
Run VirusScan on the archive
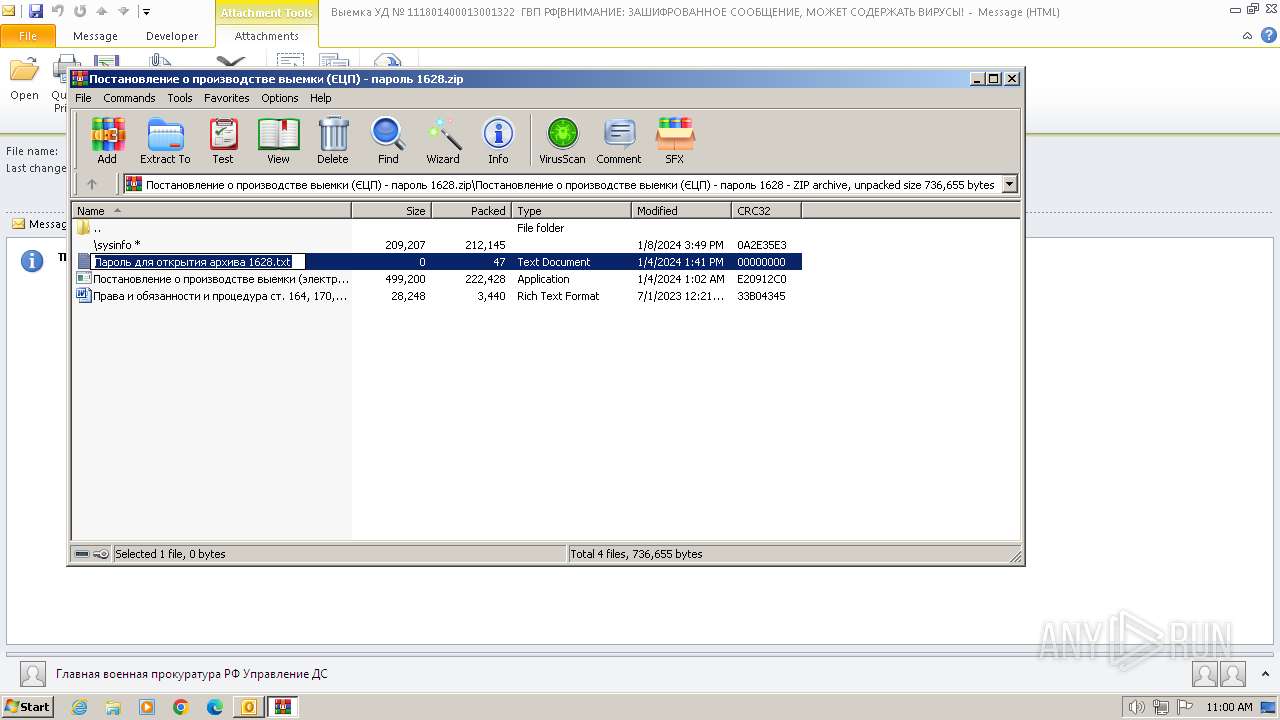pos(562,141)
